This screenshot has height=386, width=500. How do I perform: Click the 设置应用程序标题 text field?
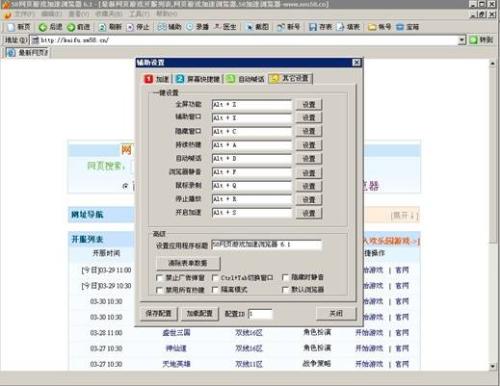click(x=267, y=245)
